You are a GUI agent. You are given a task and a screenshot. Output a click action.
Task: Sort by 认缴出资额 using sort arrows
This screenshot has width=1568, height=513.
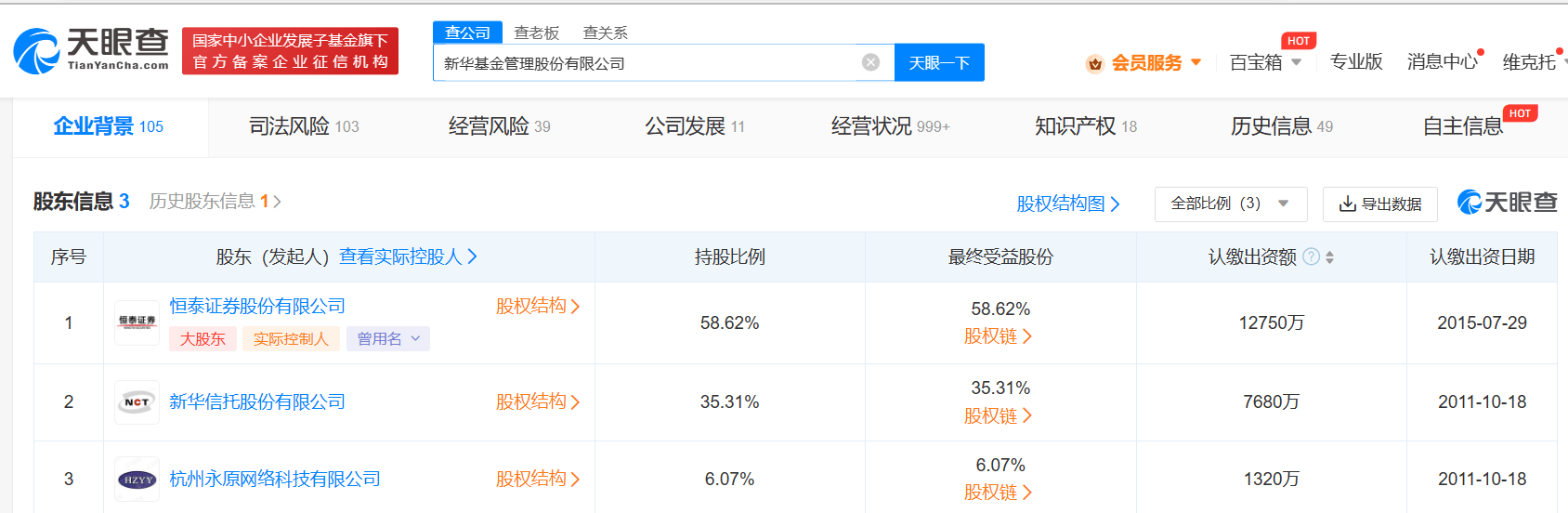point(1330,257)
